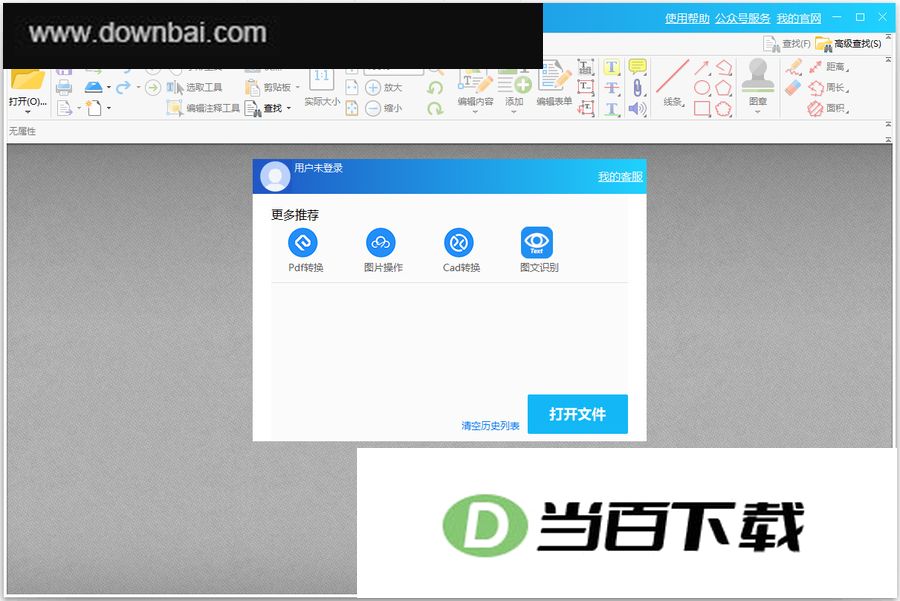Select the 距离 distance measure tool

pyautogui.click(x=828, y=67)
